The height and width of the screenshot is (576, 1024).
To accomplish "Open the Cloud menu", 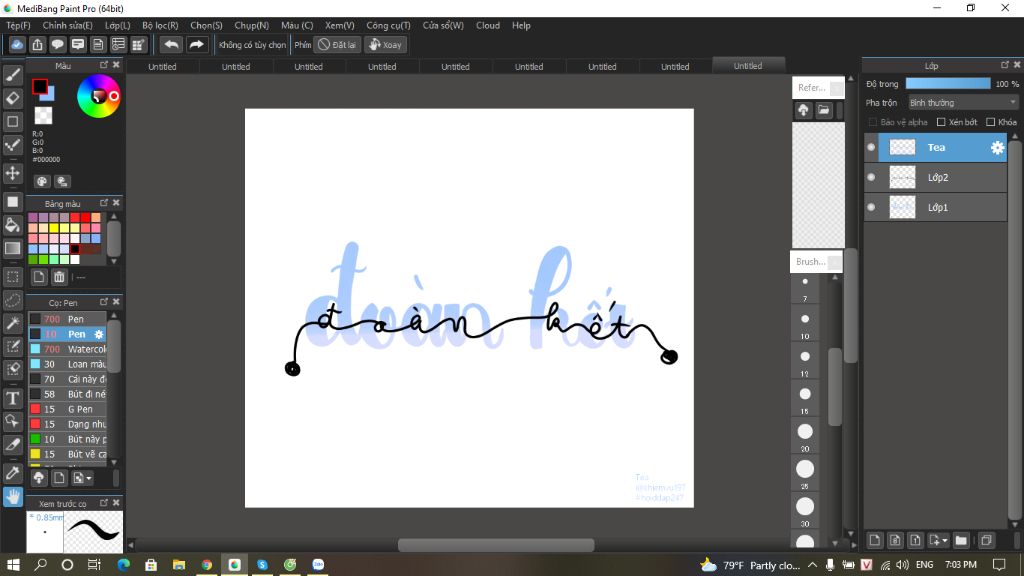I will [x=488, y=25].
